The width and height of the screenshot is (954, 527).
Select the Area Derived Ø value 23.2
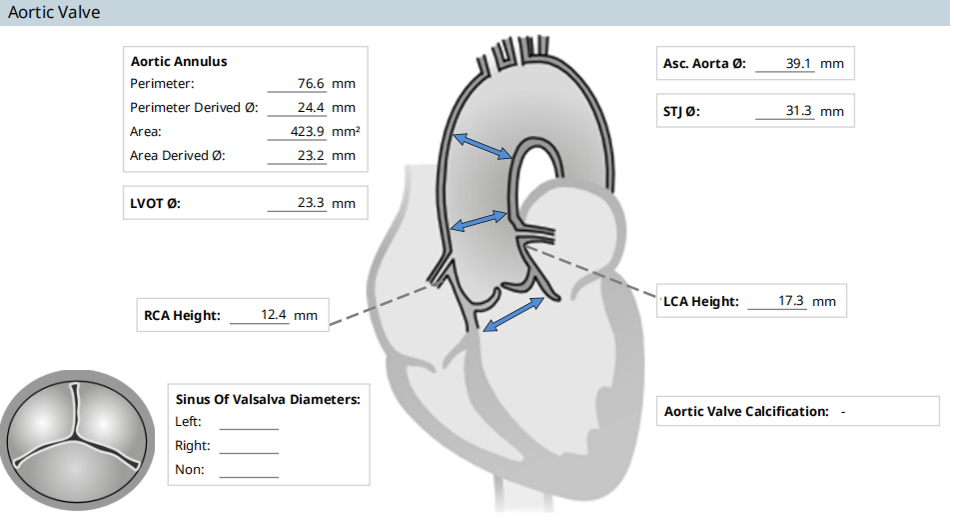[x=297, y=156]
